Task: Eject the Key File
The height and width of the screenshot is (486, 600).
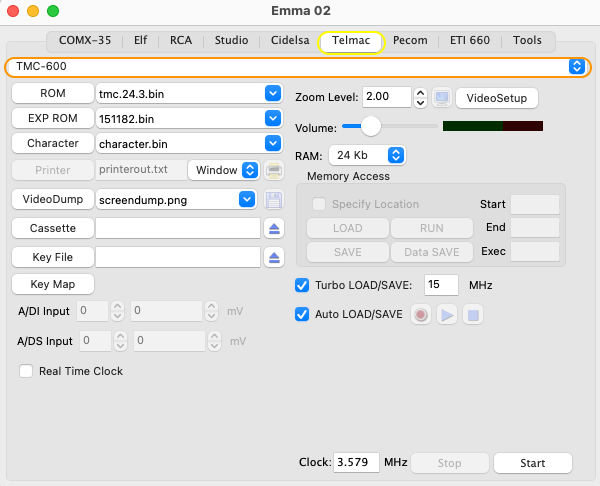Action: point(274,258)
